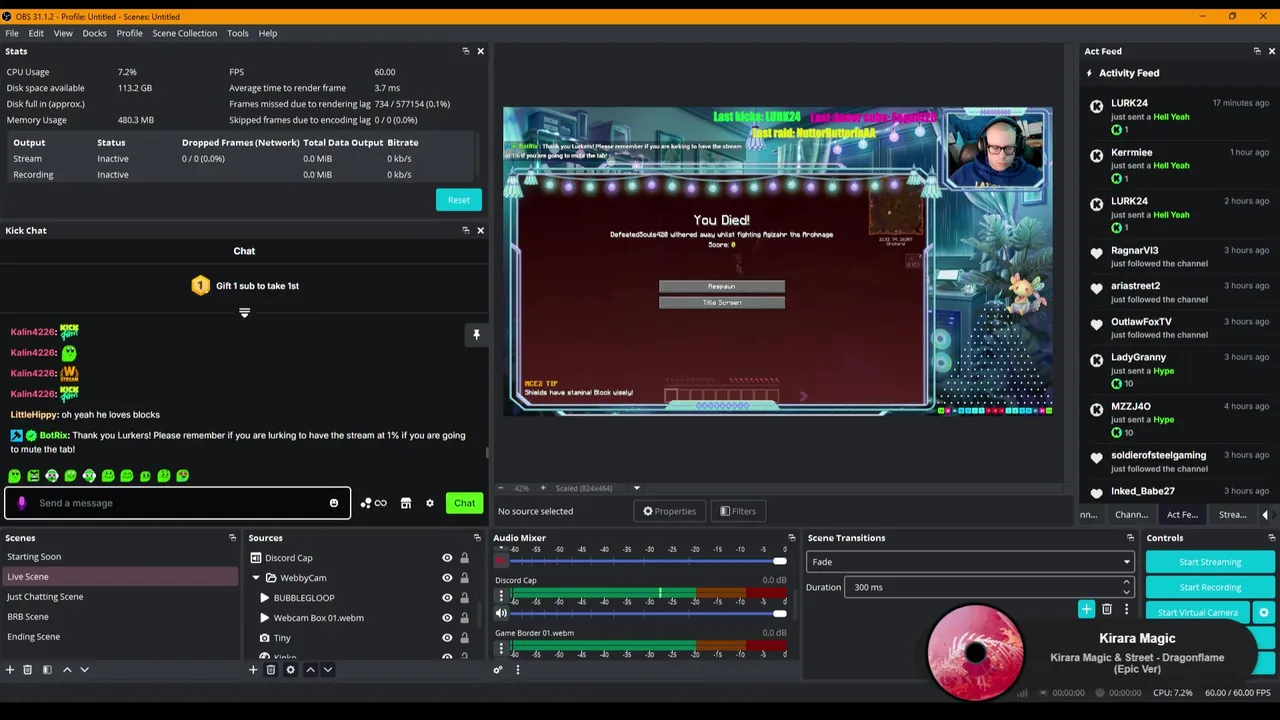Open Audio Mixer toolbar three-dot menu
Viewport: 1280px width, 720px height.
(517, 669)
